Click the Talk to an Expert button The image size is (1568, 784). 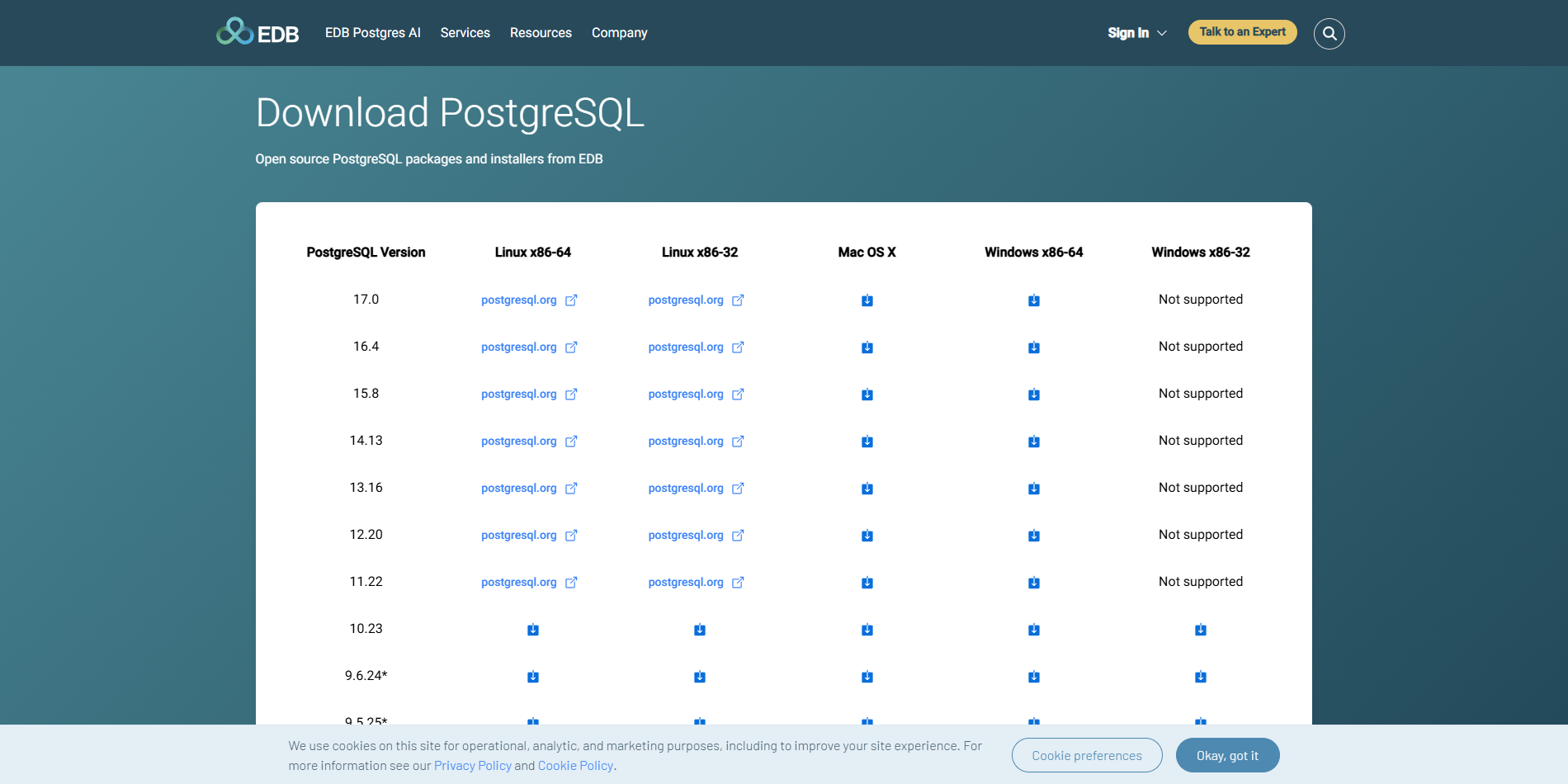(1243, 32)
